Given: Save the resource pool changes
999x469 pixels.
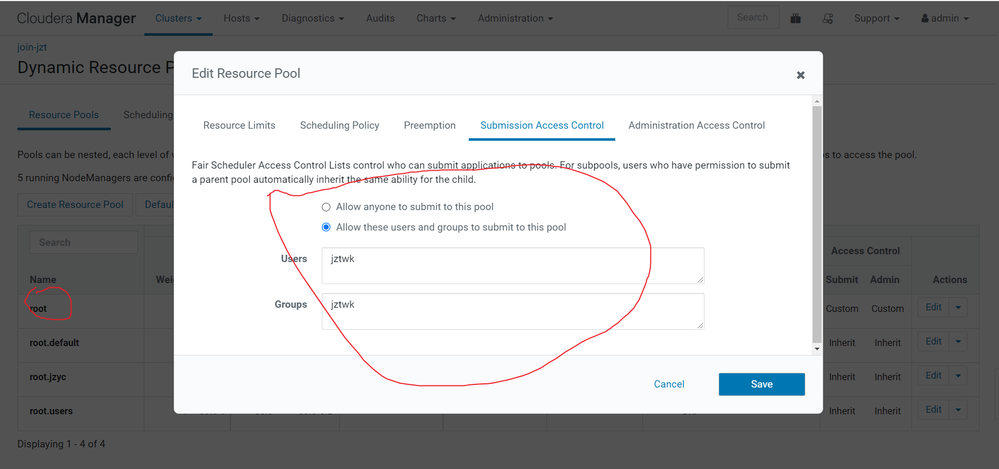Looking at the screenshot, I should click(761, 384).
